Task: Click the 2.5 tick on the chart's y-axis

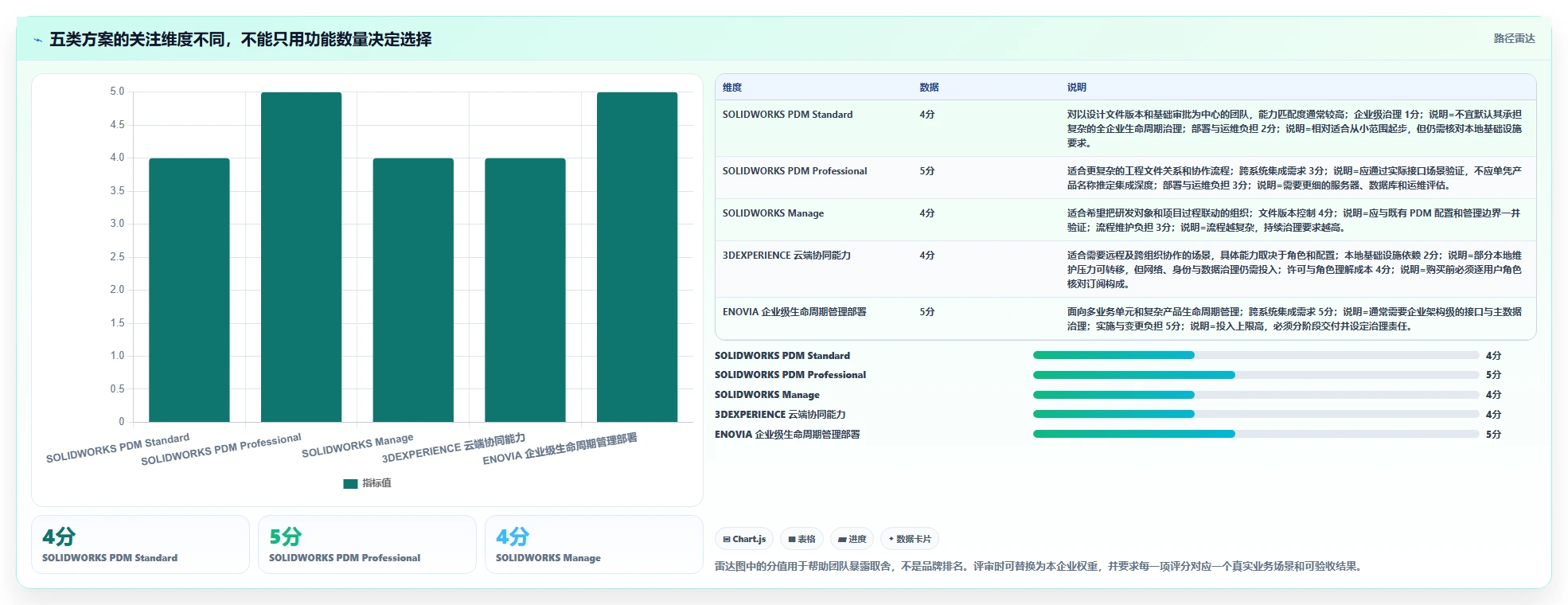Action: [117, 256]
